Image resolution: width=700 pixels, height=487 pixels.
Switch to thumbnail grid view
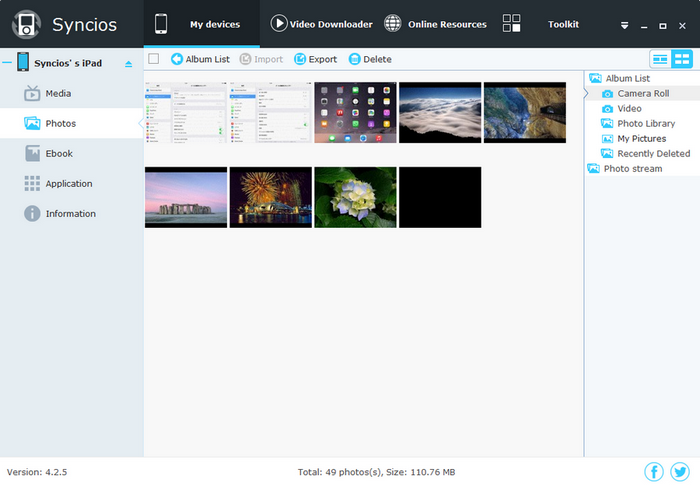pyautogui.click(x=682, y=59)
